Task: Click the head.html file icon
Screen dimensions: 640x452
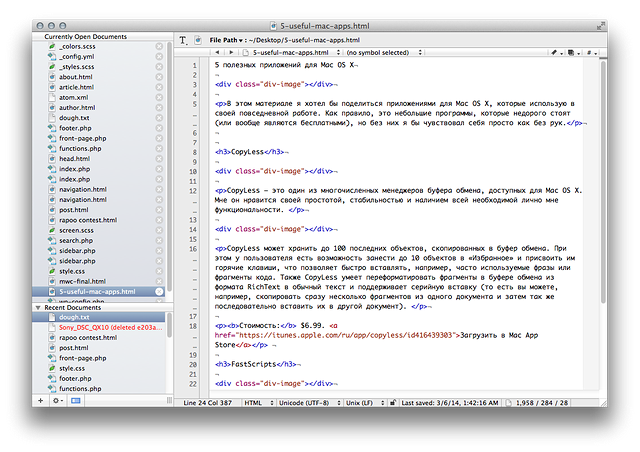Action: point(52,158)
